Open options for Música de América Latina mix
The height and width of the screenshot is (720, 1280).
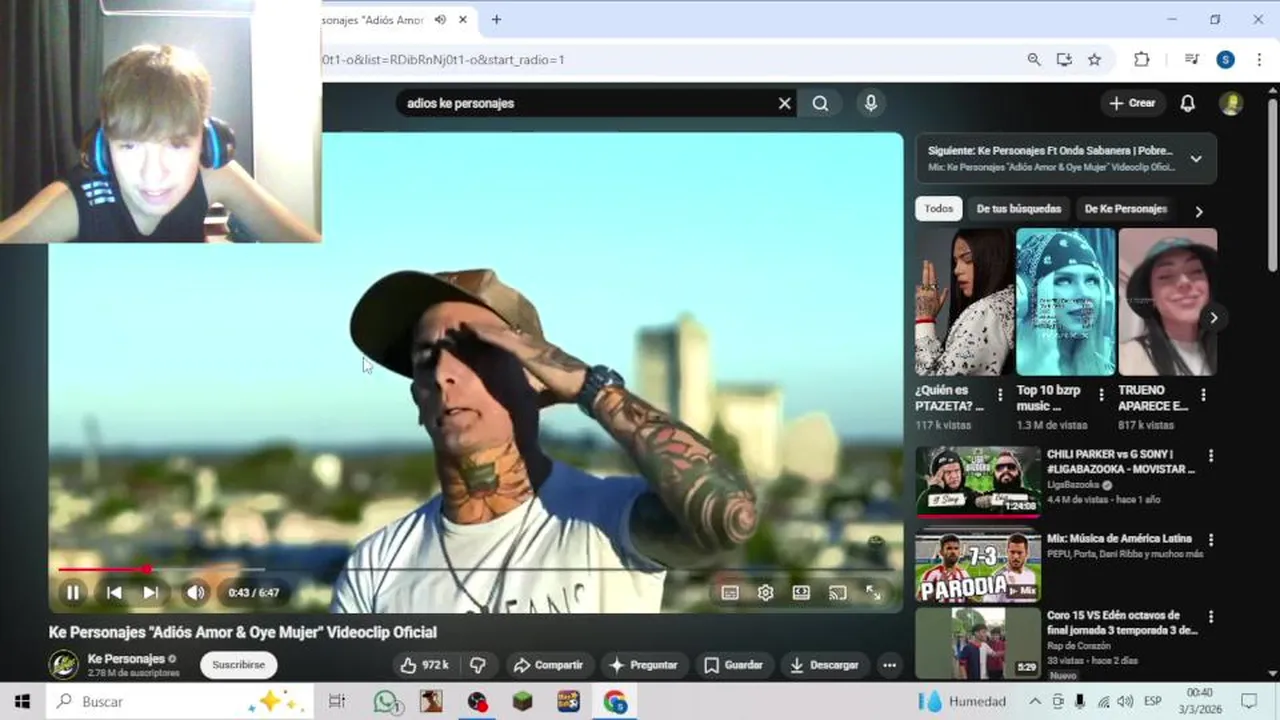[1211, 540]
